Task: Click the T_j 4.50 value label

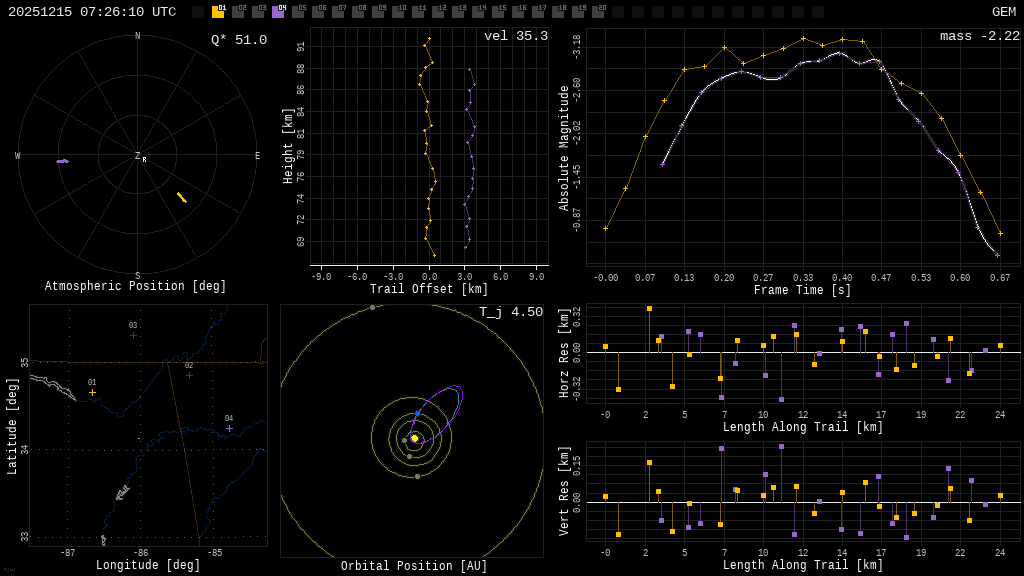Action: coord(511,312)
